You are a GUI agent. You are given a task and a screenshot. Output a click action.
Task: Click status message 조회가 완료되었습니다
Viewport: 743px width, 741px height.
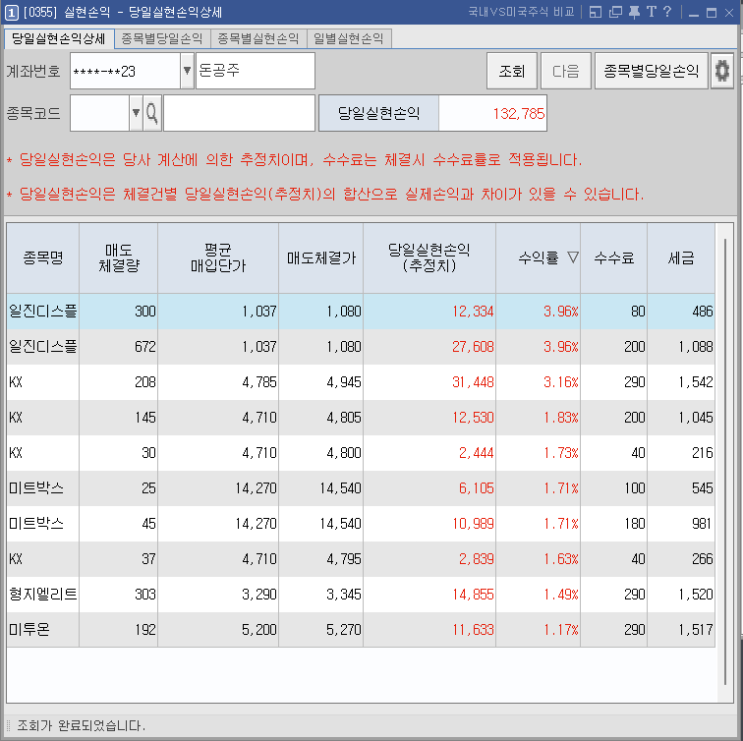click(81, 725)
